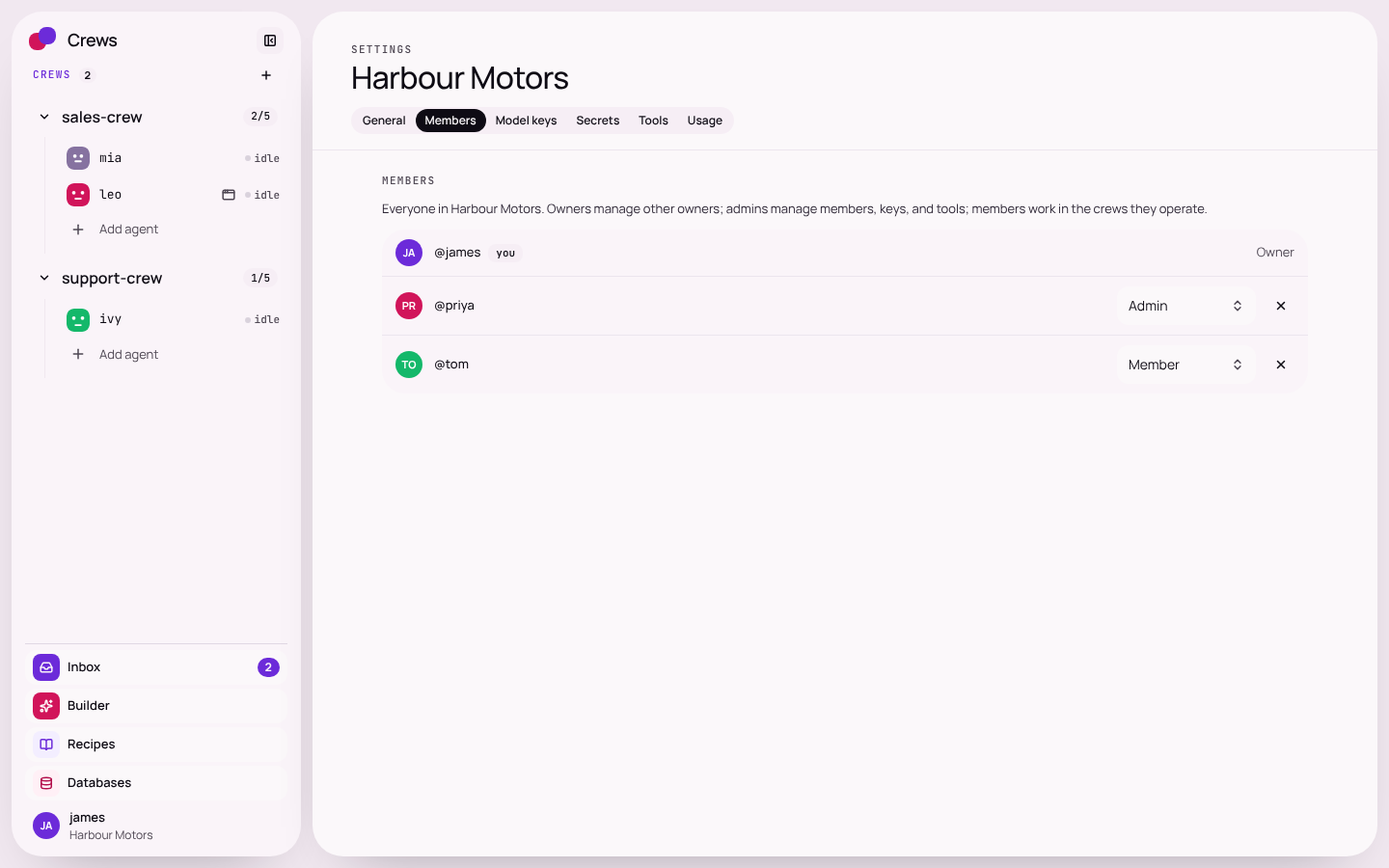Open the Recipes page
Image resolution: width=1389 pixels, height=868 pixels.
coord(156,745)
